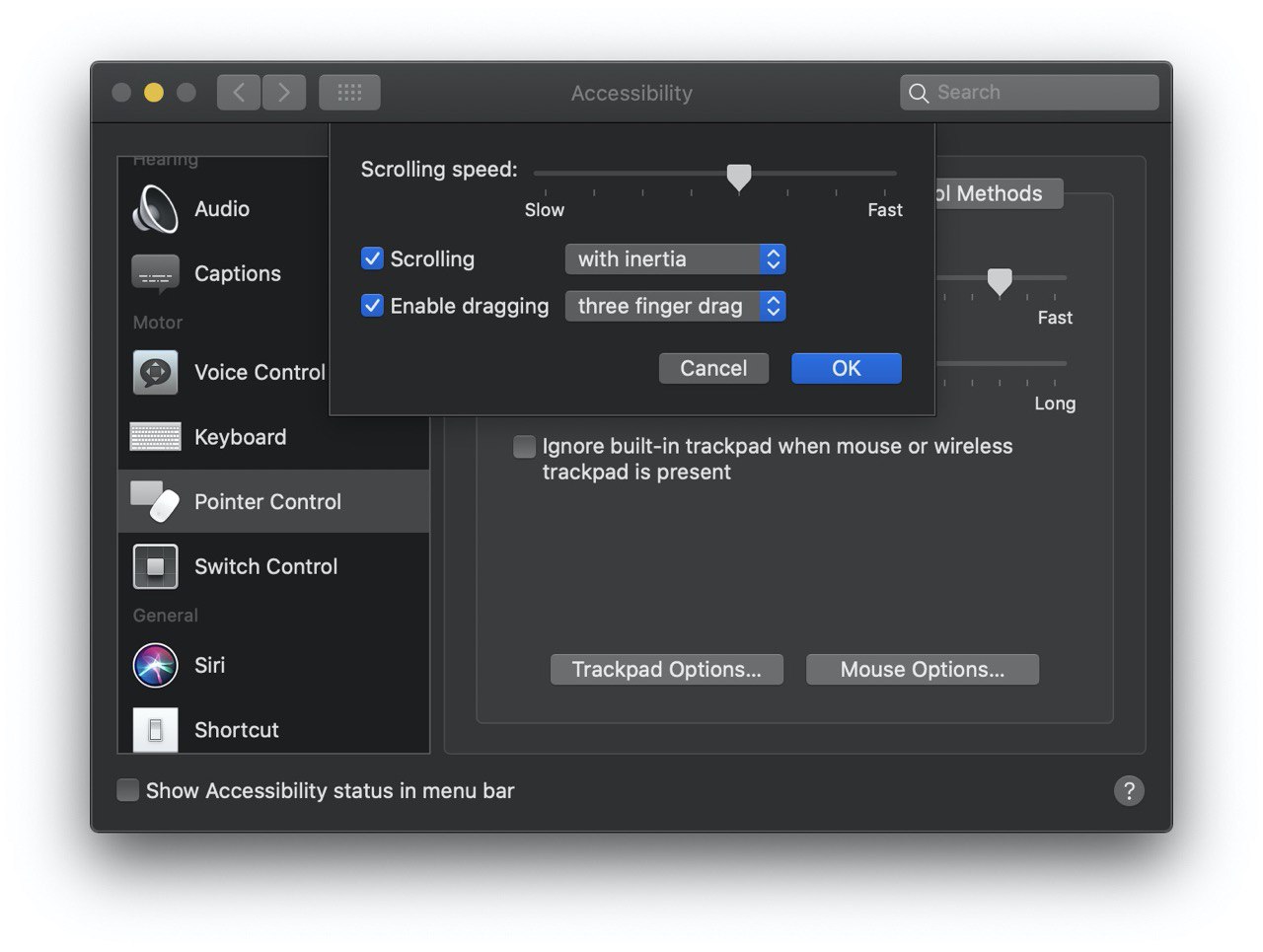The width and height of the screenshot is (1263, 952).
Task: Uncheck the Enable dragging checkbox
Action: pos(372,306)
